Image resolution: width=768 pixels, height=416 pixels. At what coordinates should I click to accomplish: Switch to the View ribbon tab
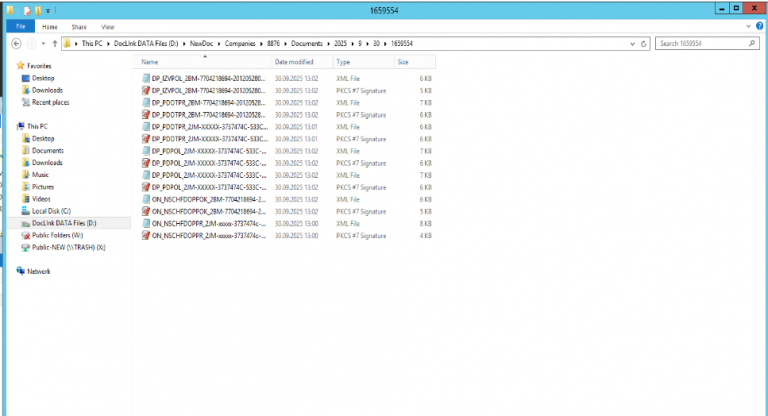(x=108, y=27)
